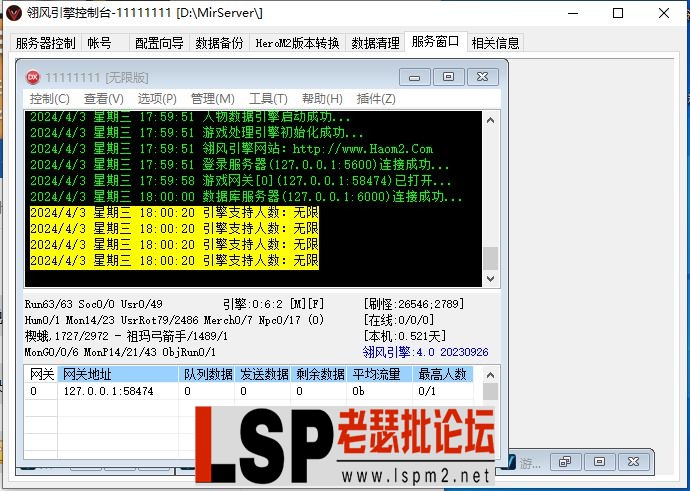
Task: Open the 插件(Z) menu
Action: point(376,99)
